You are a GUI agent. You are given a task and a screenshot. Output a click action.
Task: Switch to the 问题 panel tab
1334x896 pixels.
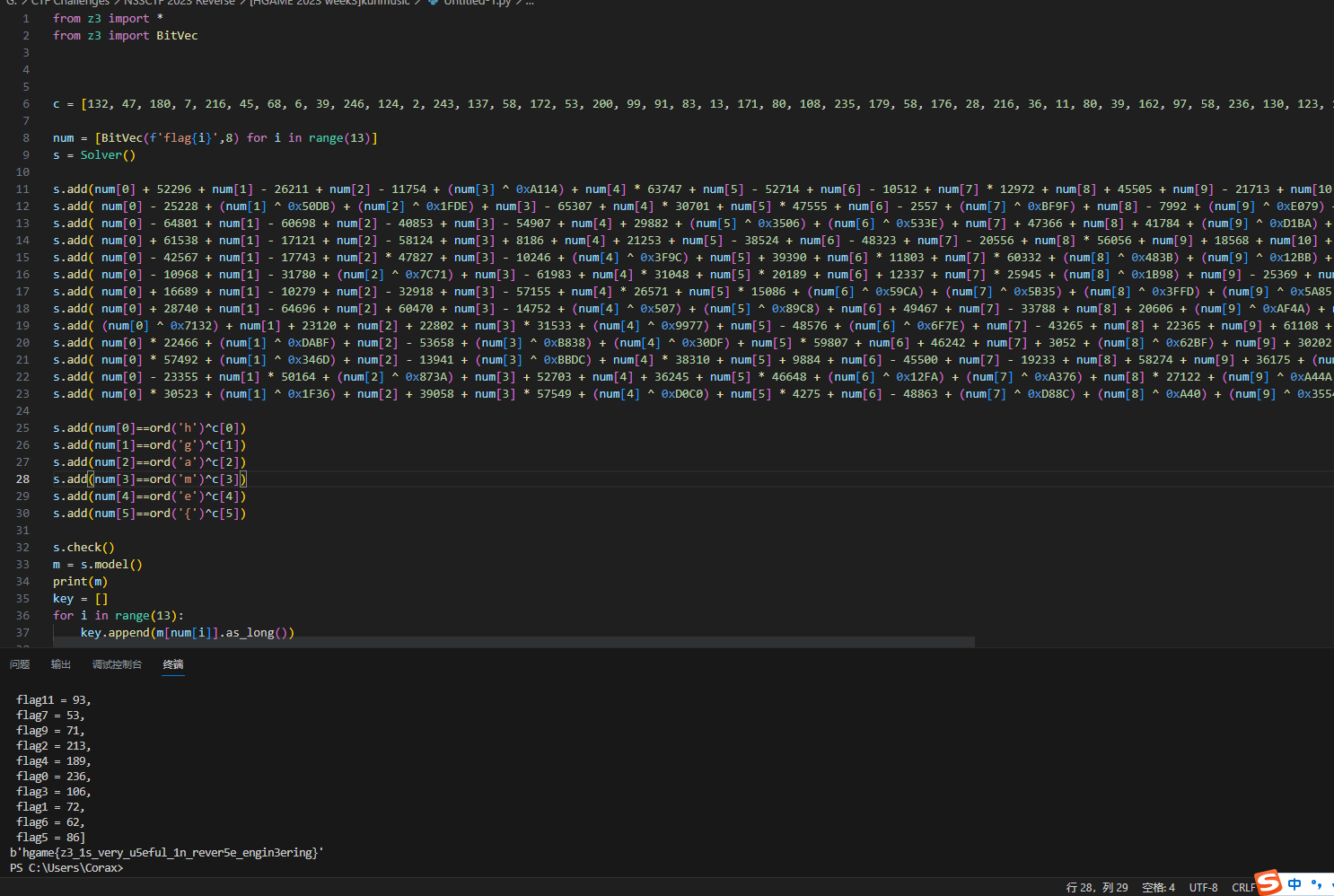click(20, 664)
